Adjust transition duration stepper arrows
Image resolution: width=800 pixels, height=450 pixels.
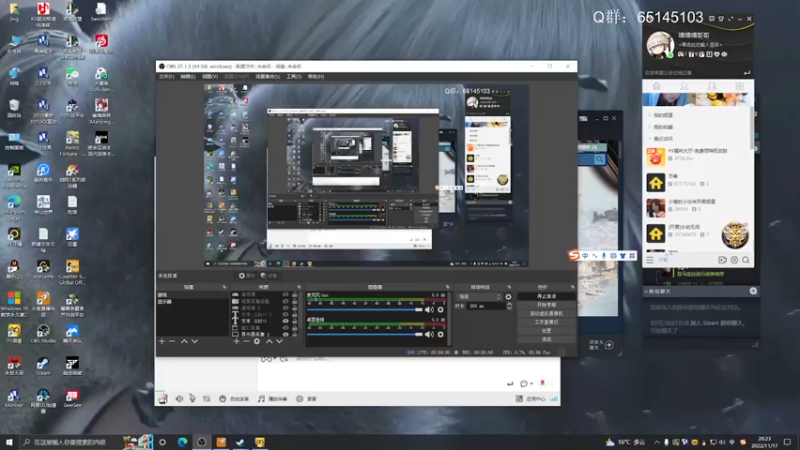pyautogui.click(x=509, y=306)
